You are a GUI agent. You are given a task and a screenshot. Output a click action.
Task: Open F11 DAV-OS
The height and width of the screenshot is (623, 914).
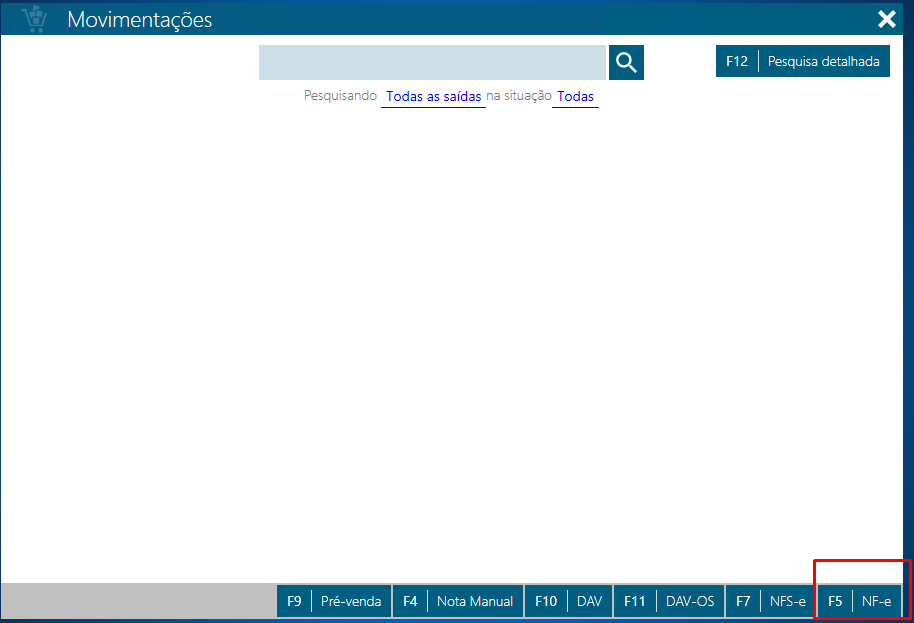click(x=669, y=601)
